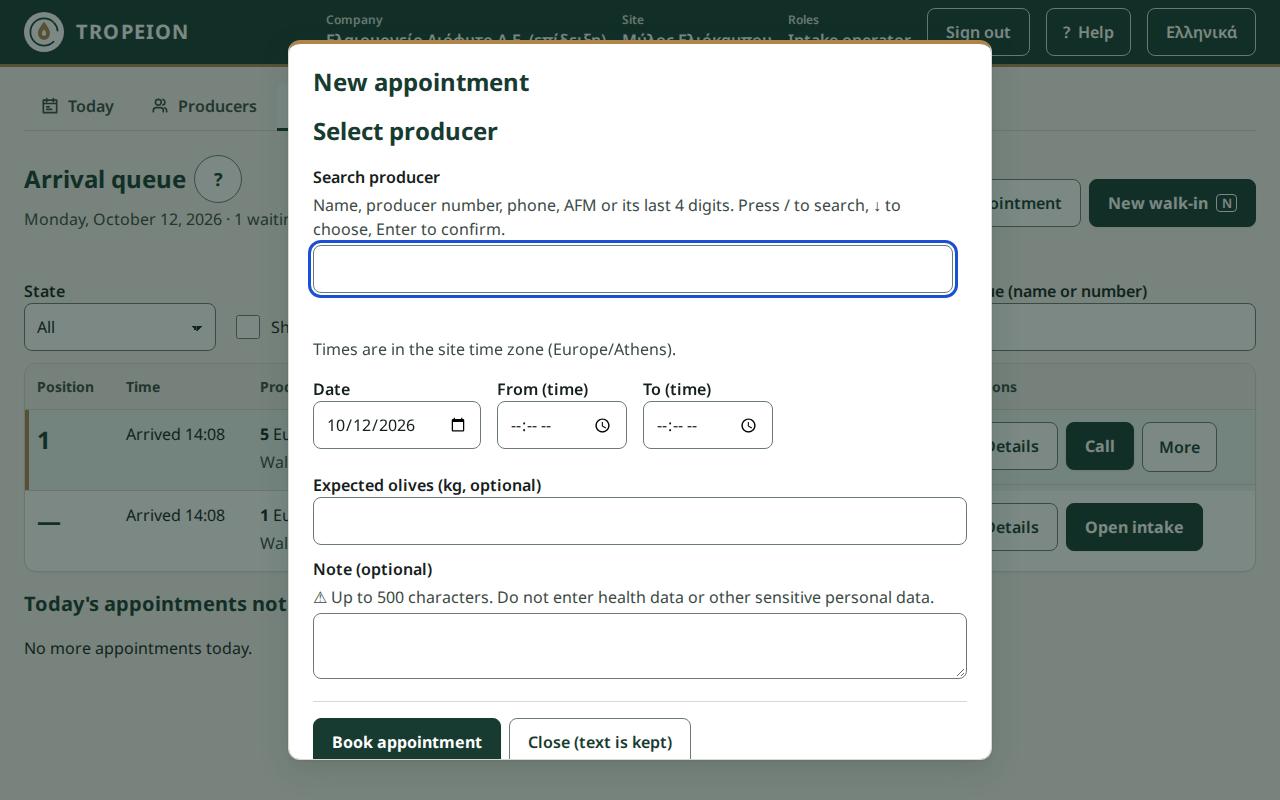Viewport: 1280px width, 800px height.
Task: Click the 'Arrival queue' heading
Action: coord(105,180)
